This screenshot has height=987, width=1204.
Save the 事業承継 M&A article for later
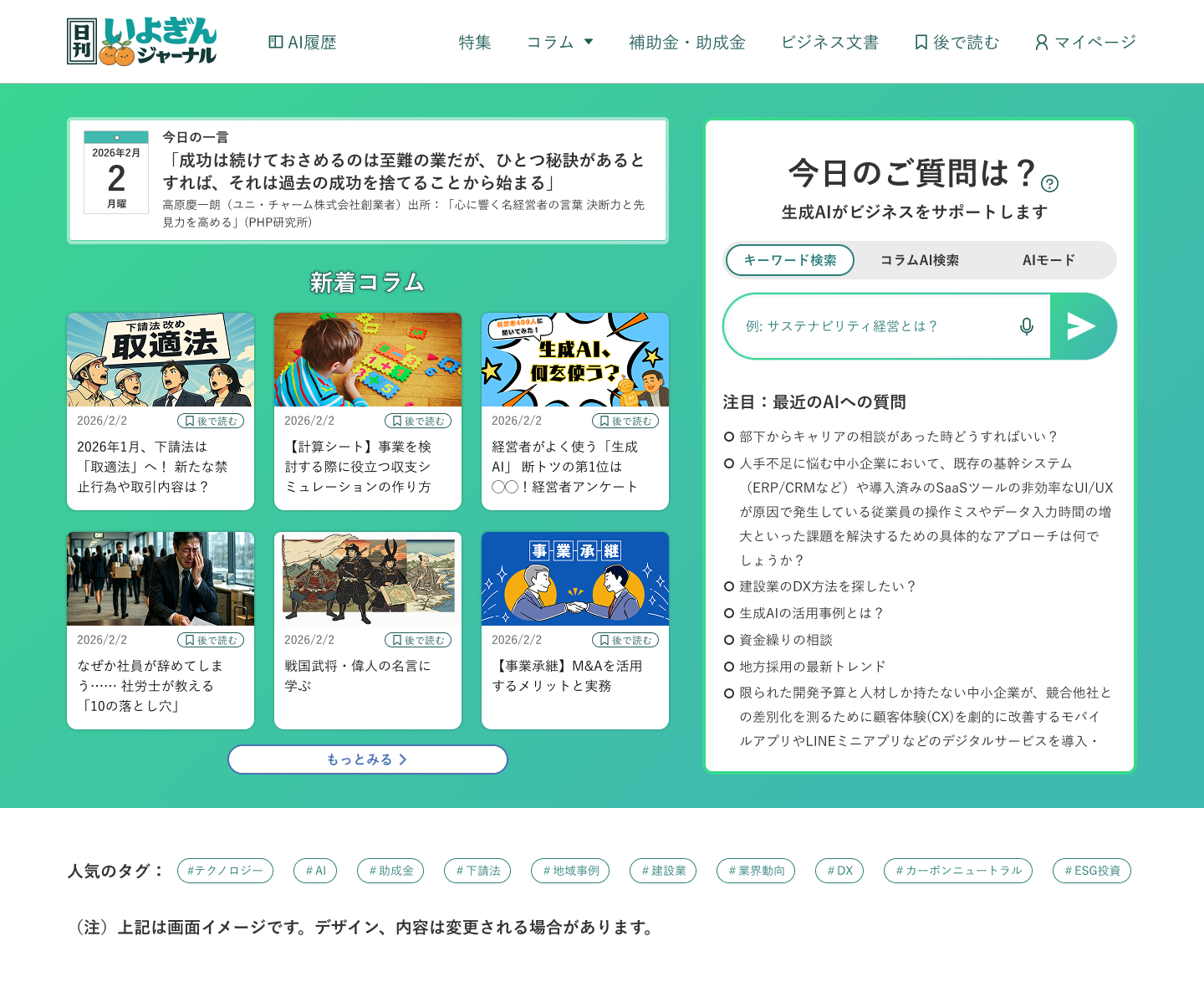tap(625, 640)
